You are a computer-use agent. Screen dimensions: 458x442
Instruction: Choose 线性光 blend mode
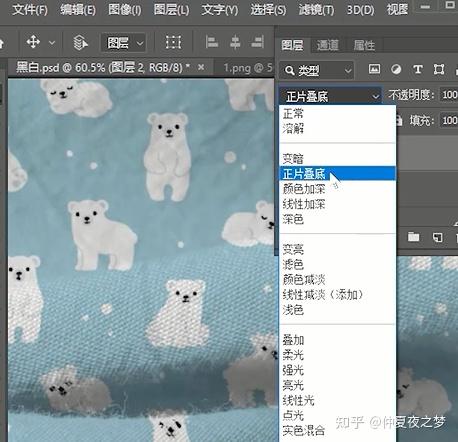click(x=337, y=400)
